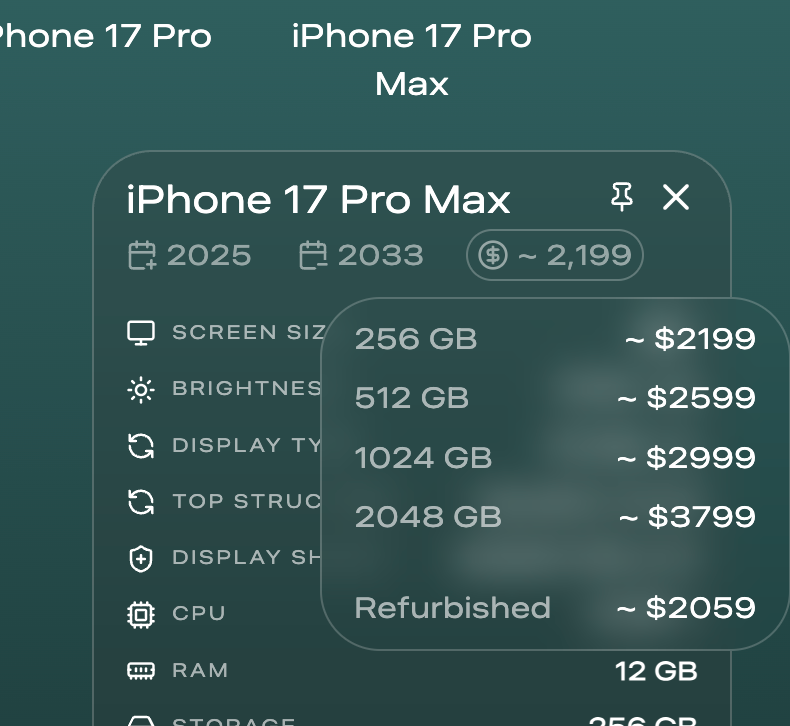Screen dimensions: 790x726
Task: Click the Top Structure icon
Action: tap(141, 501)
